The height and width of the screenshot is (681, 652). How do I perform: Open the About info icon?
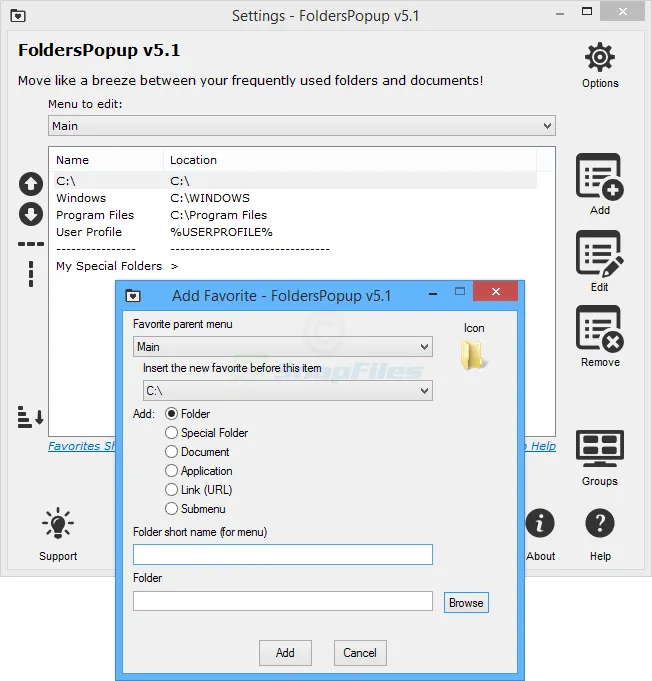point(540,523)
